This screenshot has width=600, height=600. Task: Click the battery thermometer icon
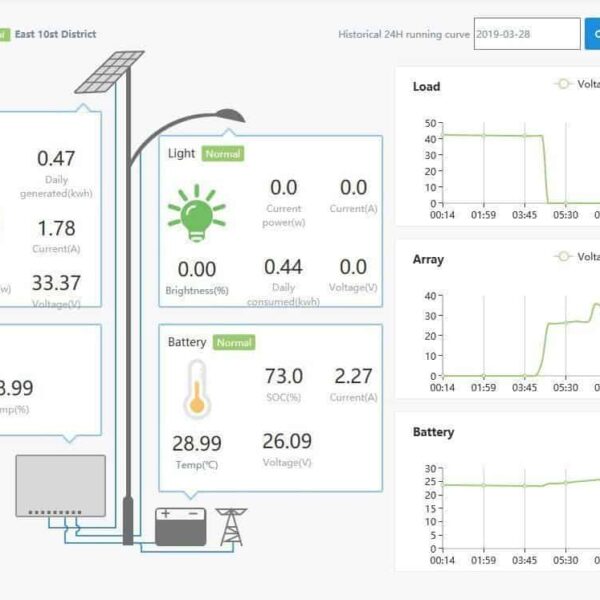tap(197, 389)
